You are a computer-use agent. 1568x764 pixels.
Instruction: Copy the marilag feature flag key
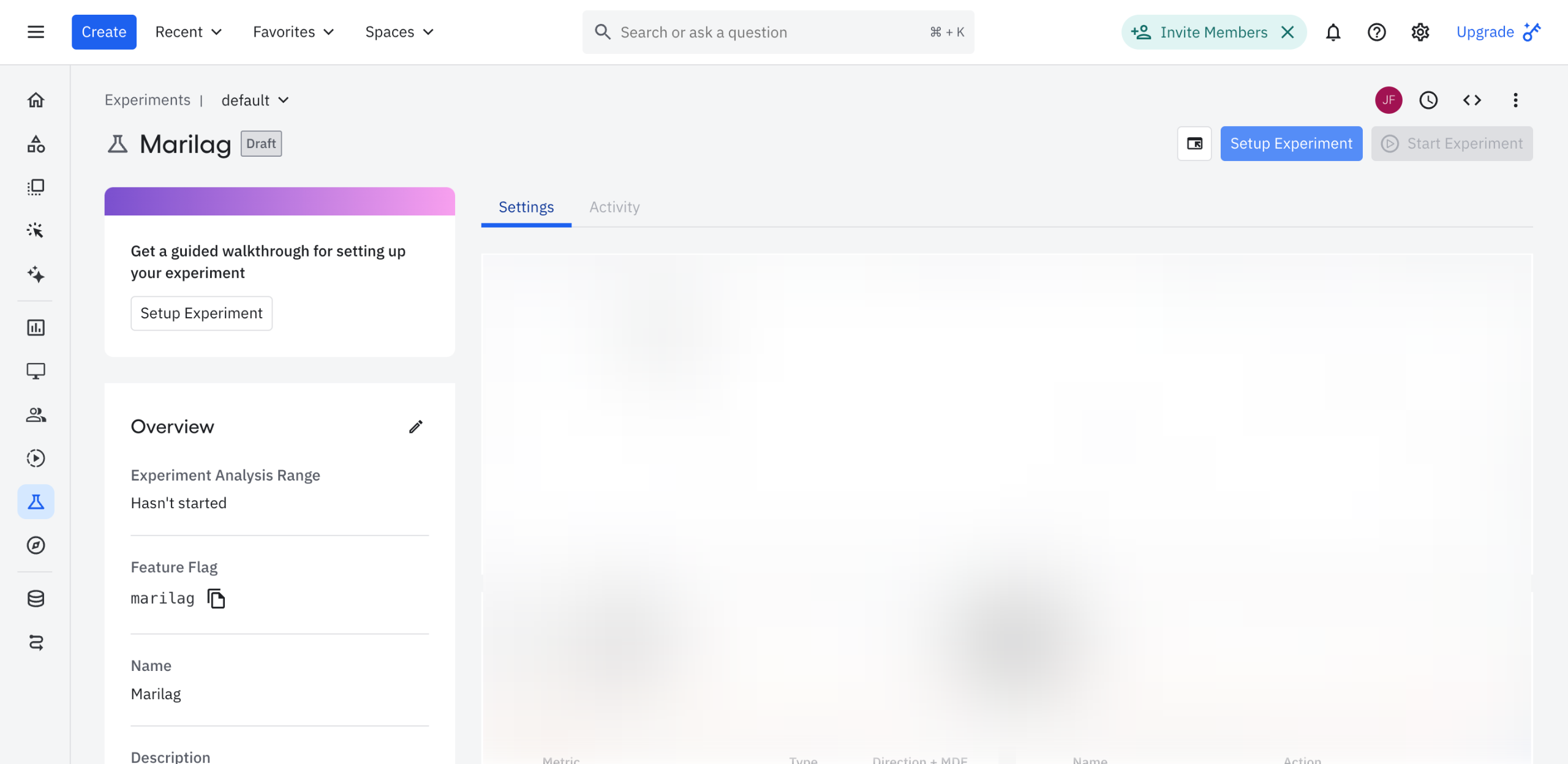click(x=216, y=598)
